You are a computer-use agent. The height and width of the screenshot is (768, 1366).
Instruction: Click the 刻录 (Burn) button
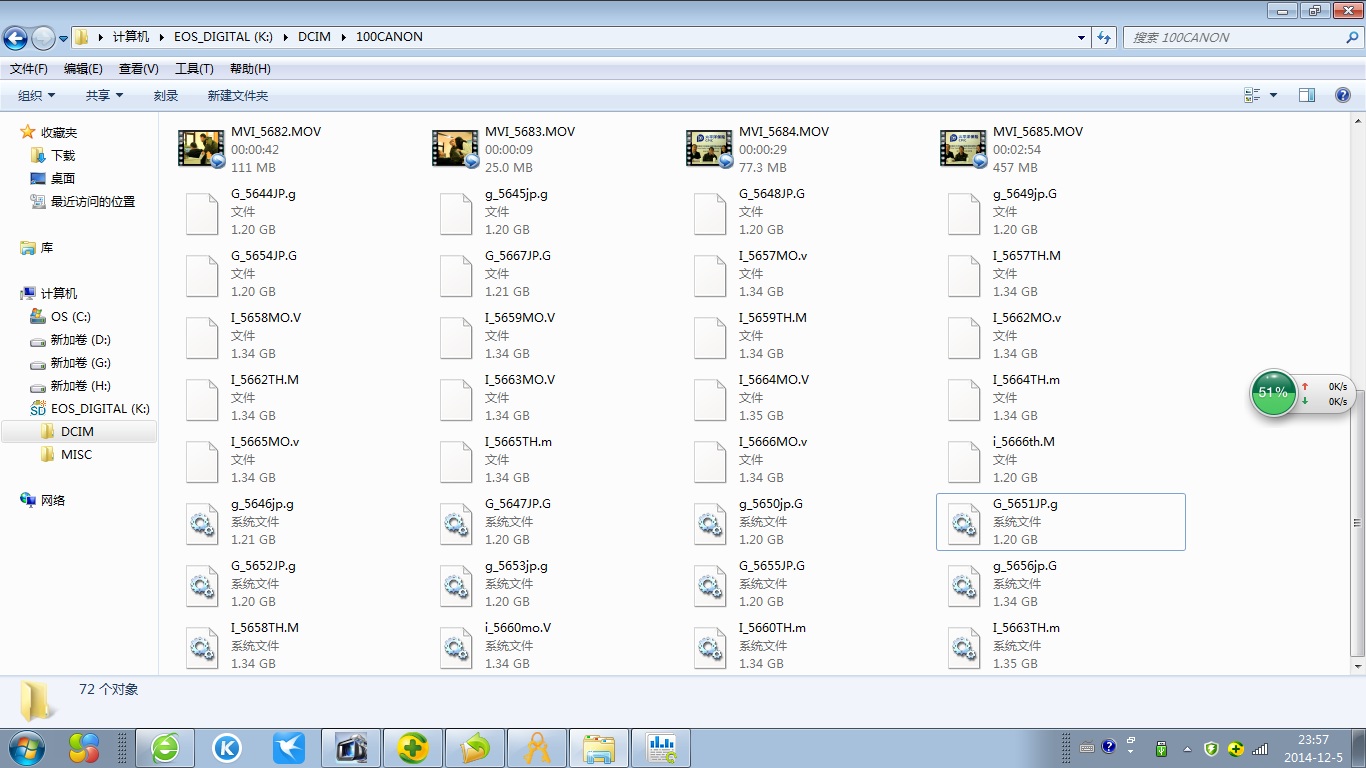pyautogui.click(x=166, y=95)
